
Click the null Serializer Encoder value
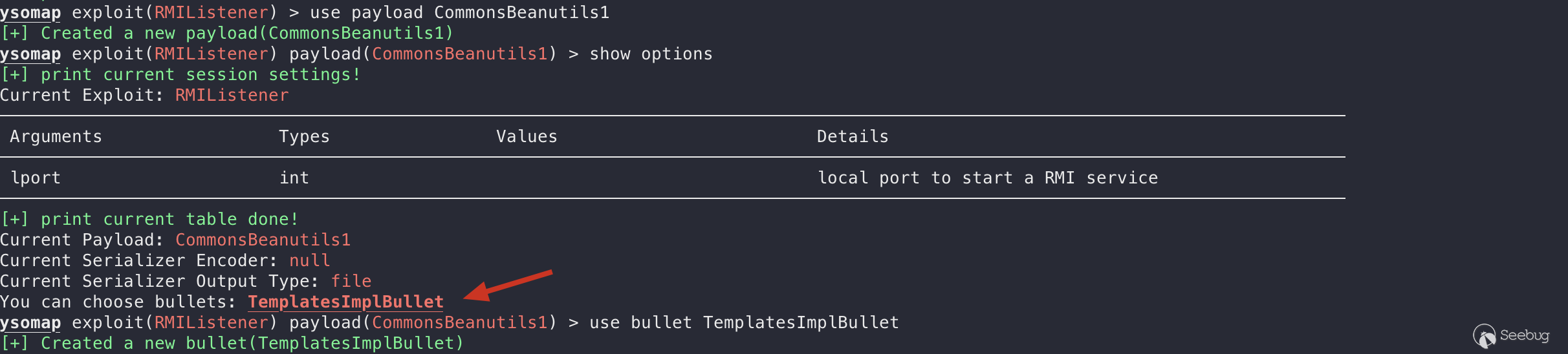click(x=309, y=260)
